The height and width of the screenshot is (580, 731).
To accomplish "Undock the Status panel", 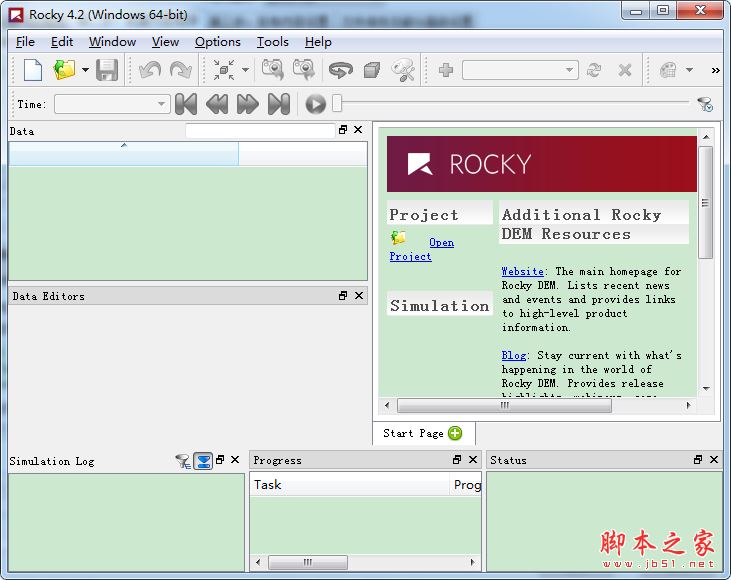I will tap(698, 460).
